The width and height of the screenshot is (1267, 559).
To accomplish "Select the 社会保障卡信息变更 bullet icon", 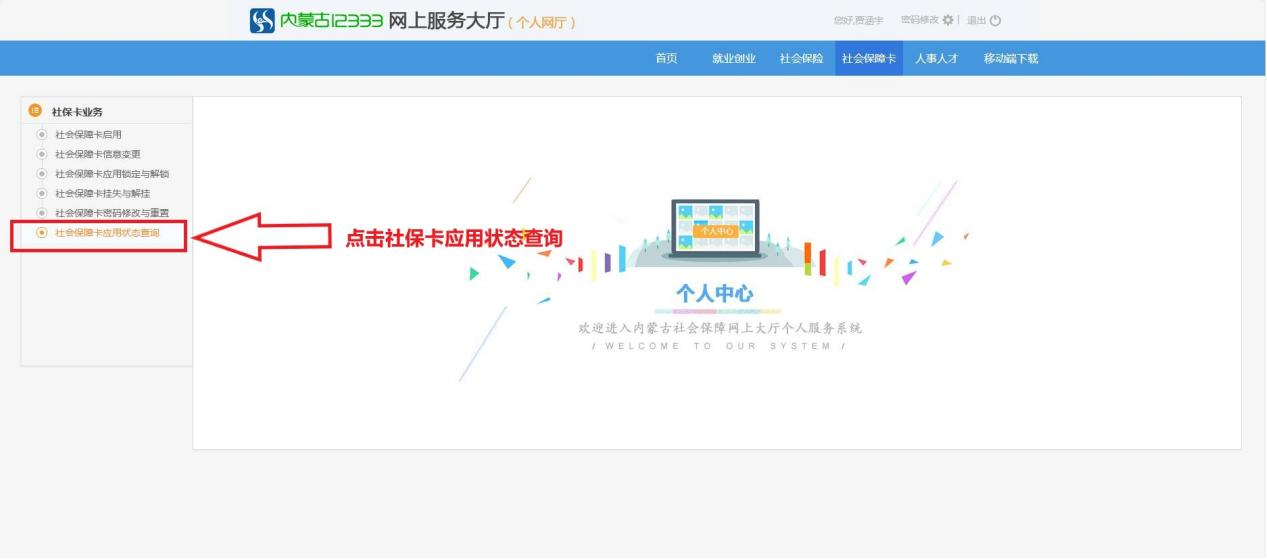I will 41,154.
